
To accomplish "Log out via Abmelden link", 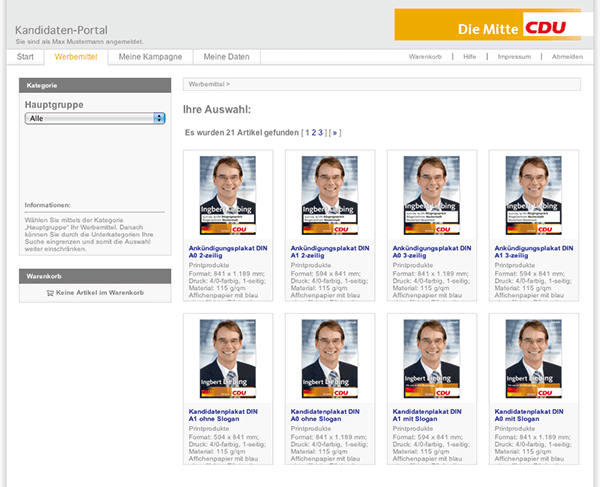I will [x=567, y=57].
